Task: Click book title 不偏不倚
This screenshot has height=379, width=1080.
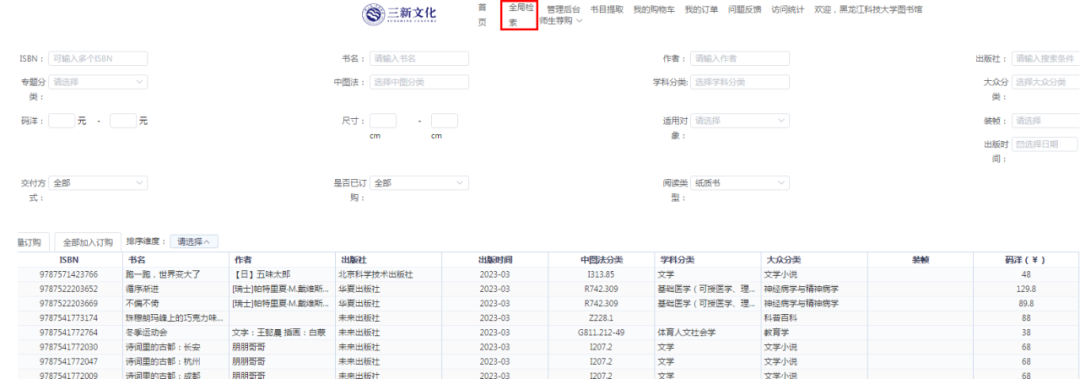Action: [x=142, y=303]
